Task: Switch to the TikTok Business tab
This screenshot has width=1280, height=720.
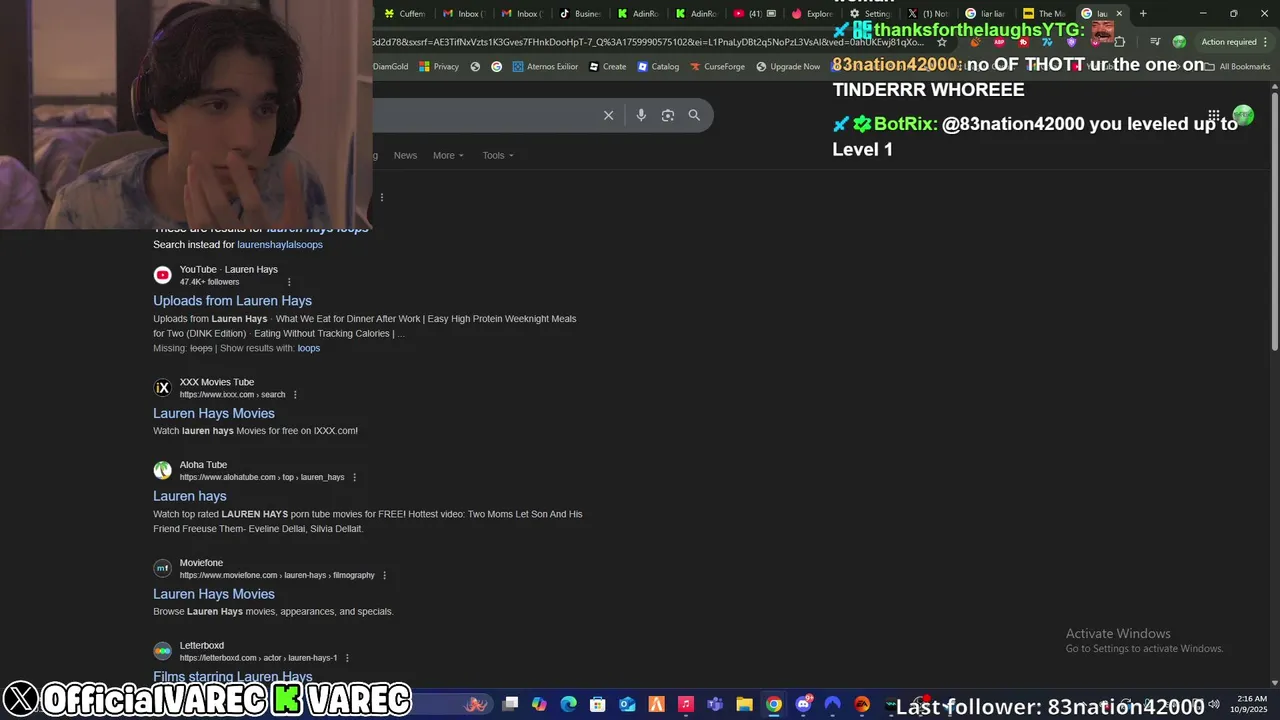Action: [x=580, y=13]
